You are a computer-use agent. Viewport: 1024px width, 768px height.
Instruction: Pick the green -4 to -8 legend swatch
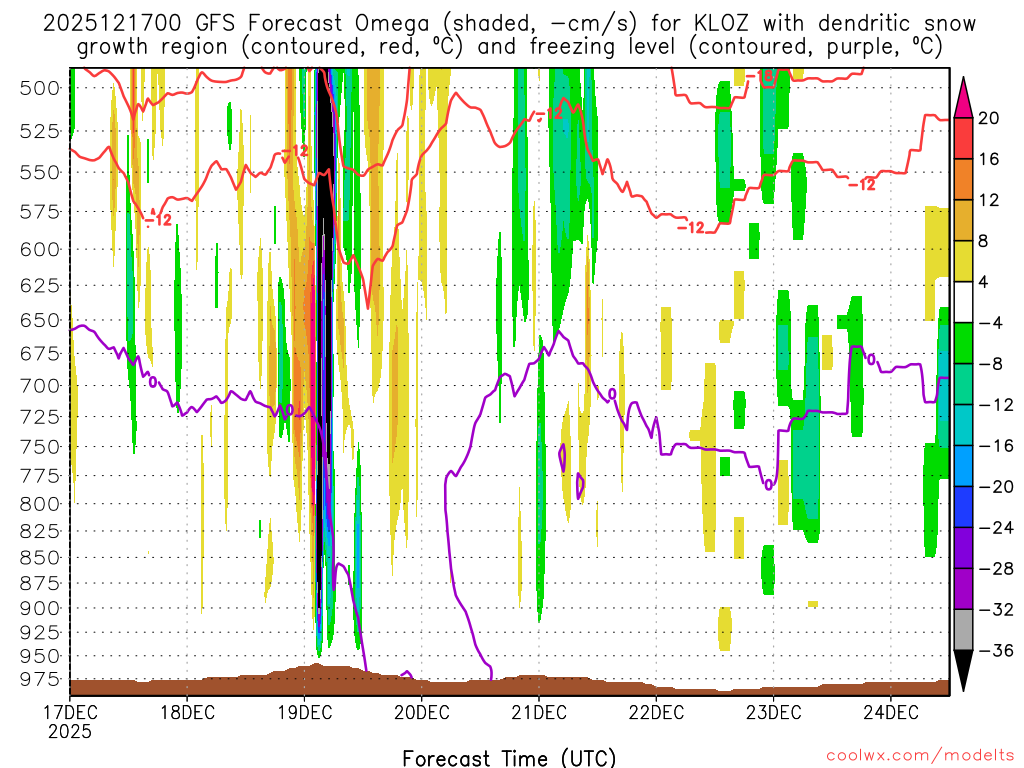coord(963,344)
